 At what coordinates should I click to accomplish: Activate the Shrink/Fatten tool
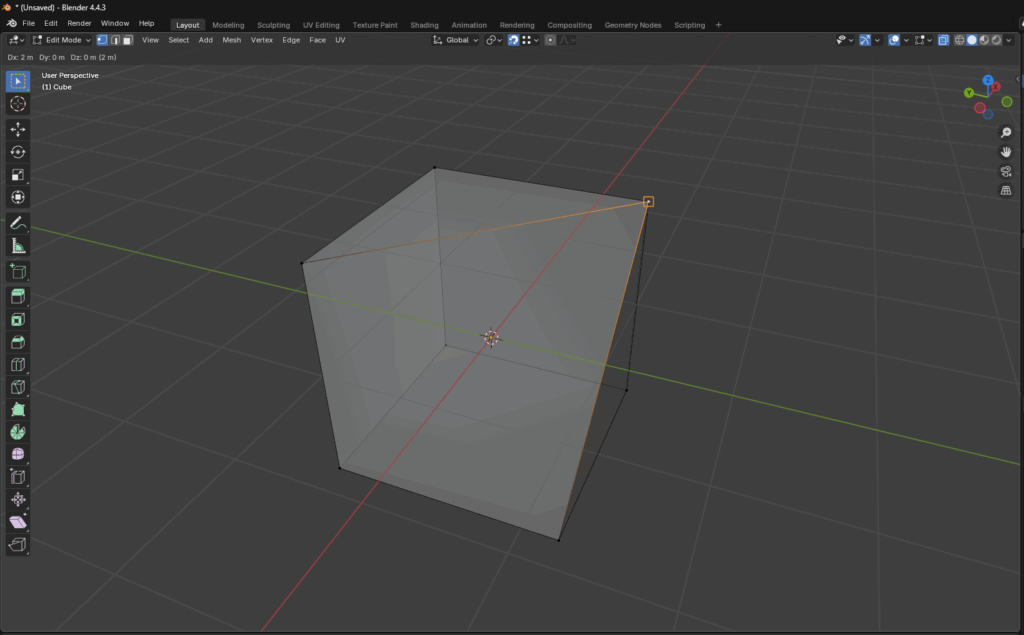pos(18,499)
